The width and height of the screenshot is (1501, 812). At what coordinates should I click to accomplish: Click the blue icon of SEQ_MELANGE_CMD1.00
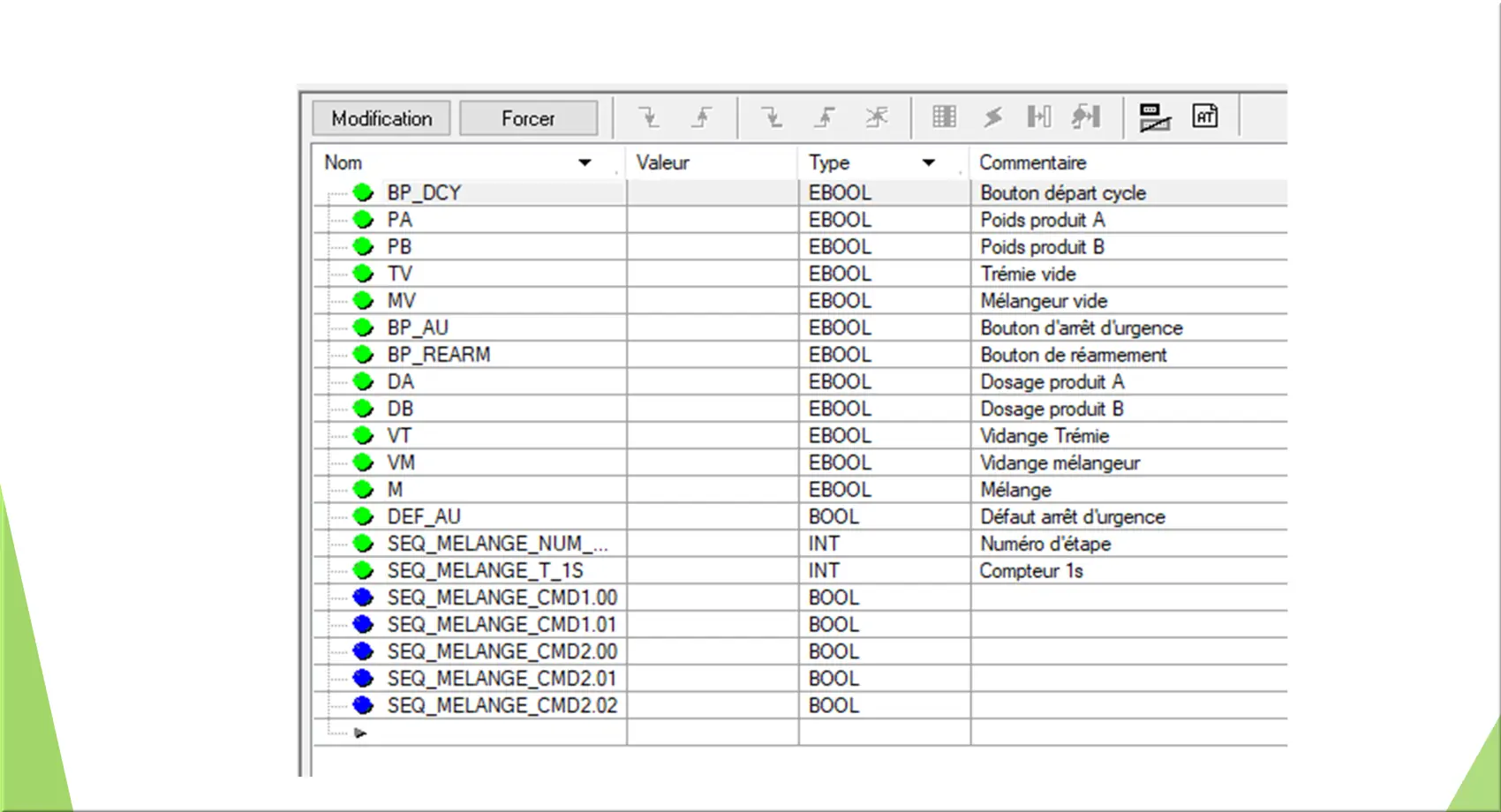coord(363,598)
